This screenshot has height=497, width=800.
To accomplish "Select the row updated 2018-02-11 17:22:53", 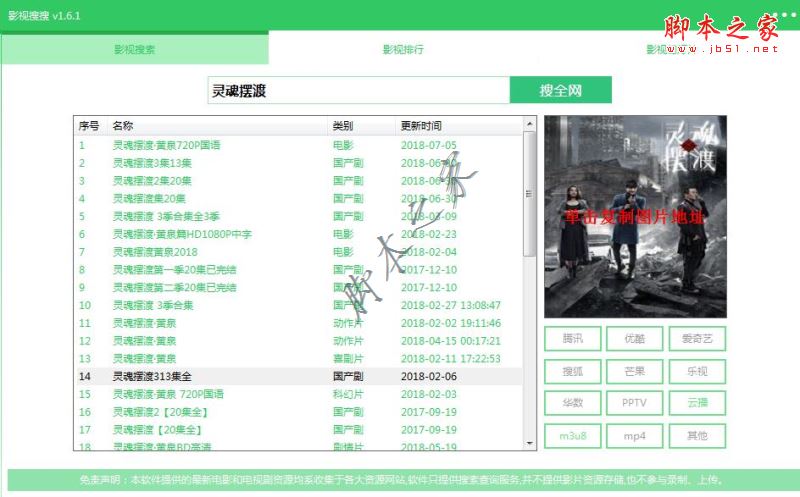I will click(x=298, y=359).
